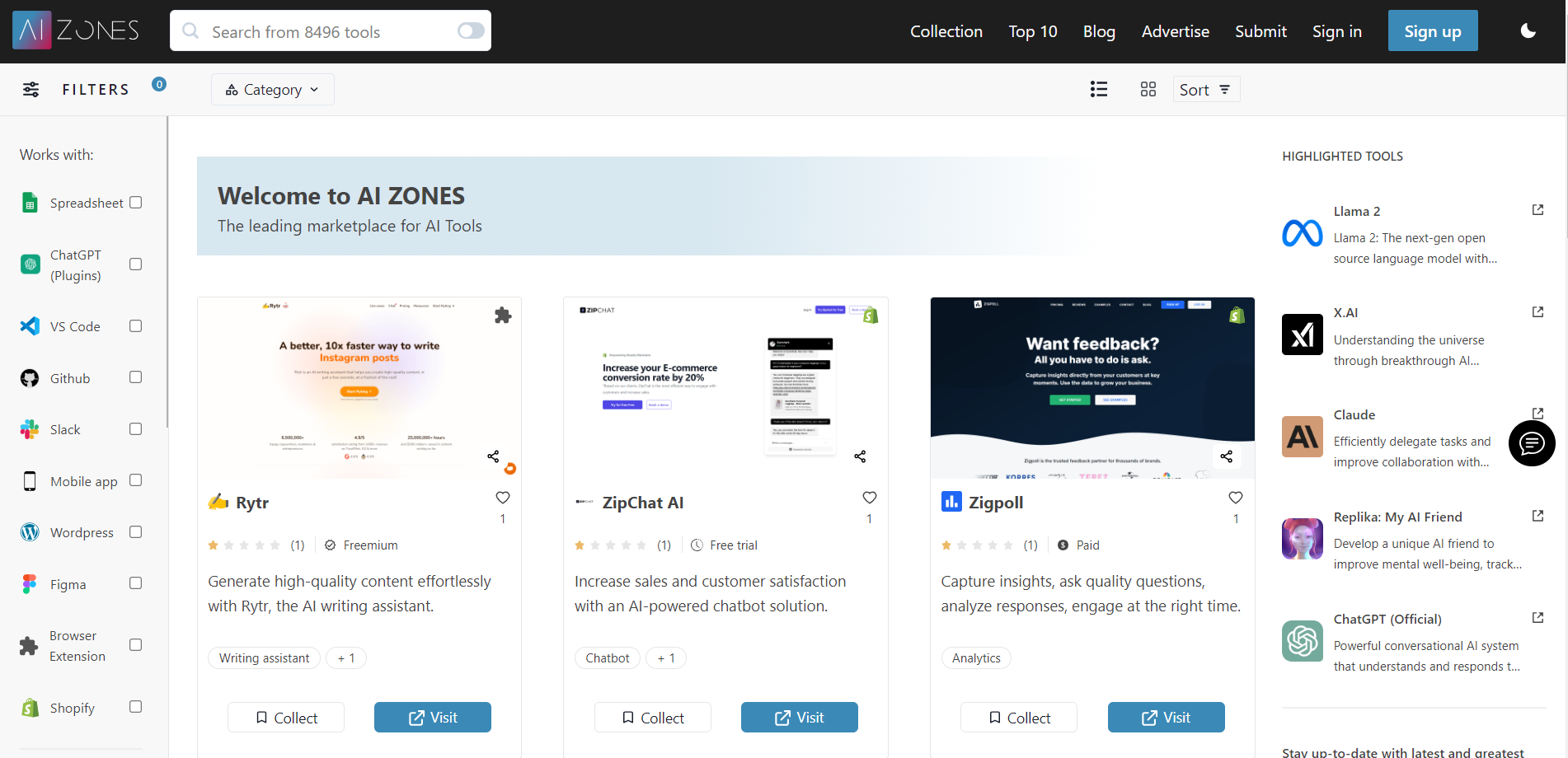
Task: Go to the Blog
Action: (x=1099, y=31)
